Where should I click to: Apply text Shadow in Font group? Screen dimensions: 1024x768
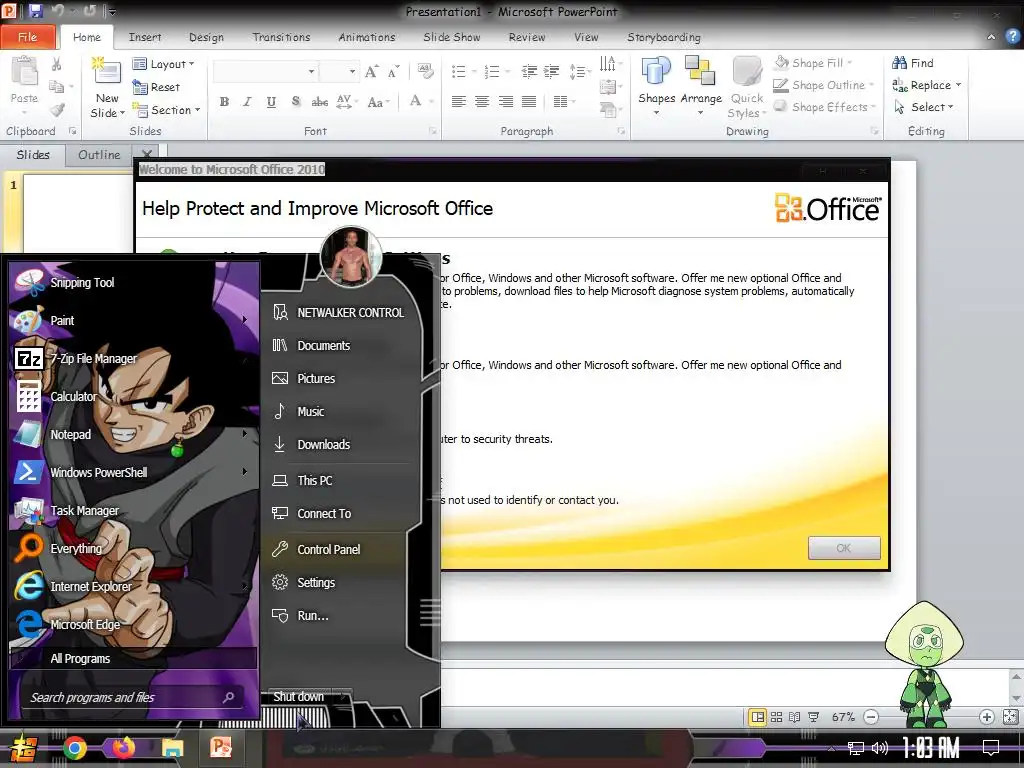point(296,102)
